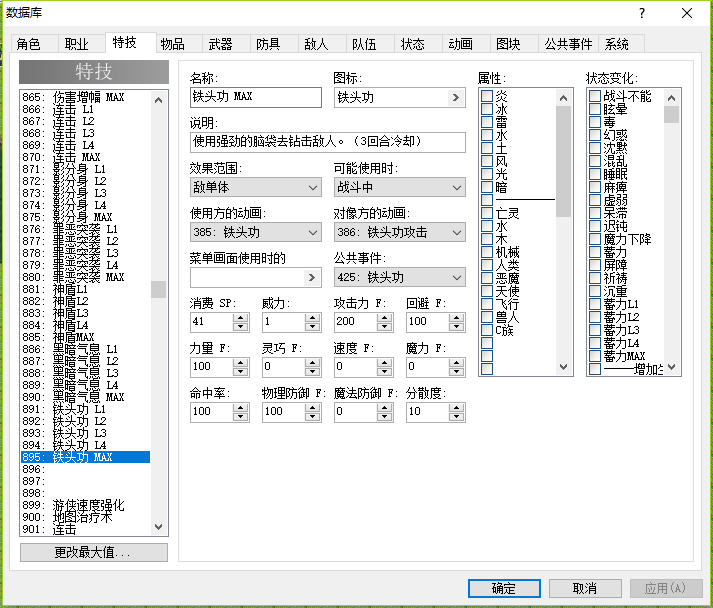
Task: Decrease 分散度 value with down arrow
Action: (457, 417)
